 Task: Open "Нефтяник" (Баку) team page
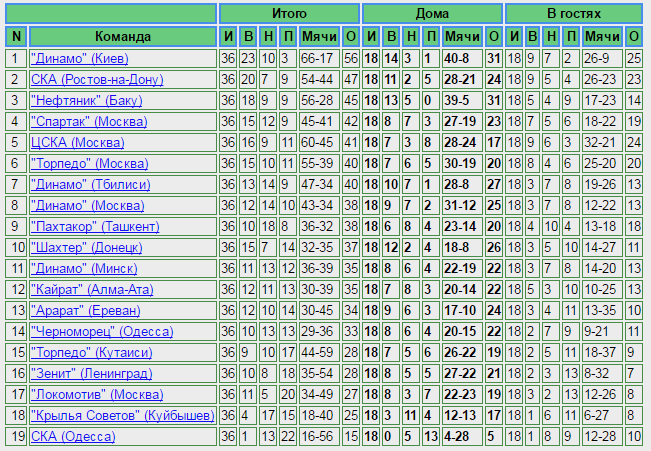(x=86, y=100)
